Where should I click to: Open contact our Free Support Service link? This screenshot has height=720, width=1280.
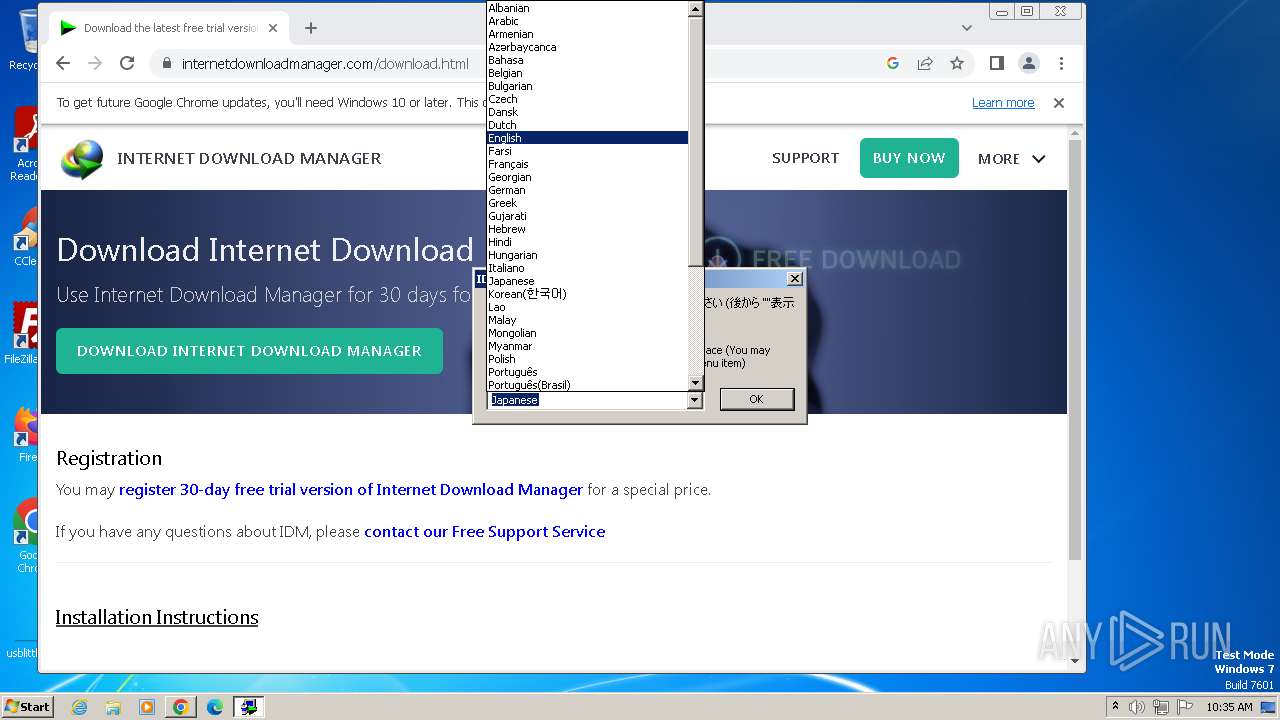coord(484,532)
